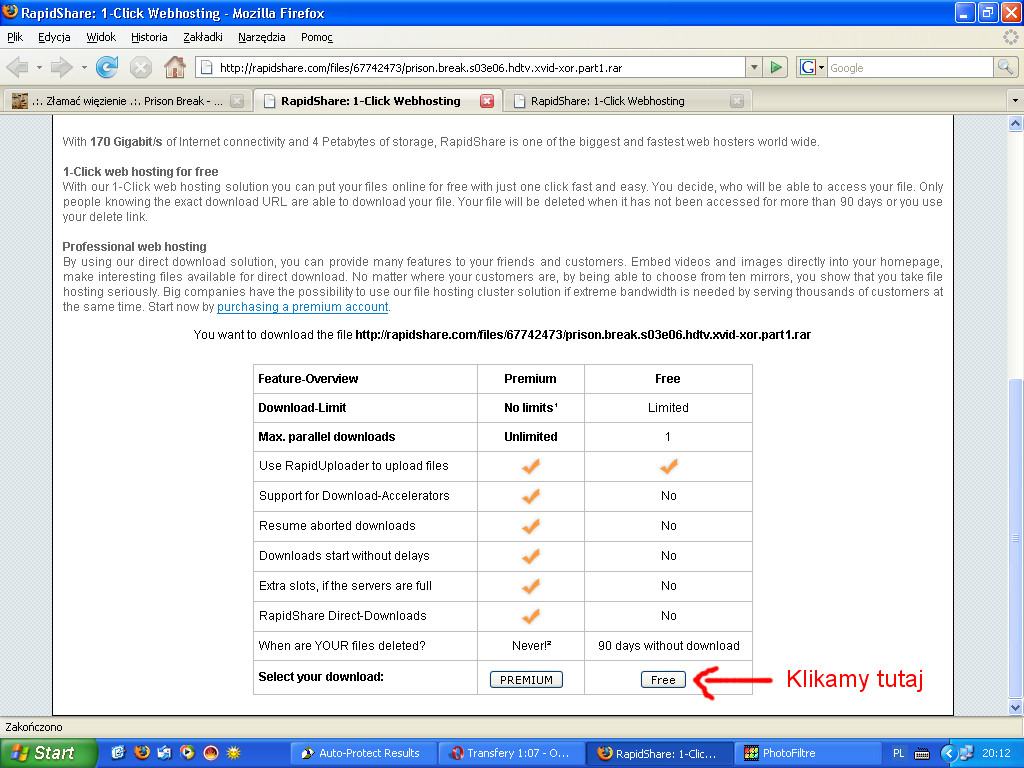Open the Back history dropdown arrow
This screenshot has height=768, width=1024.
(x=39, y=67)
